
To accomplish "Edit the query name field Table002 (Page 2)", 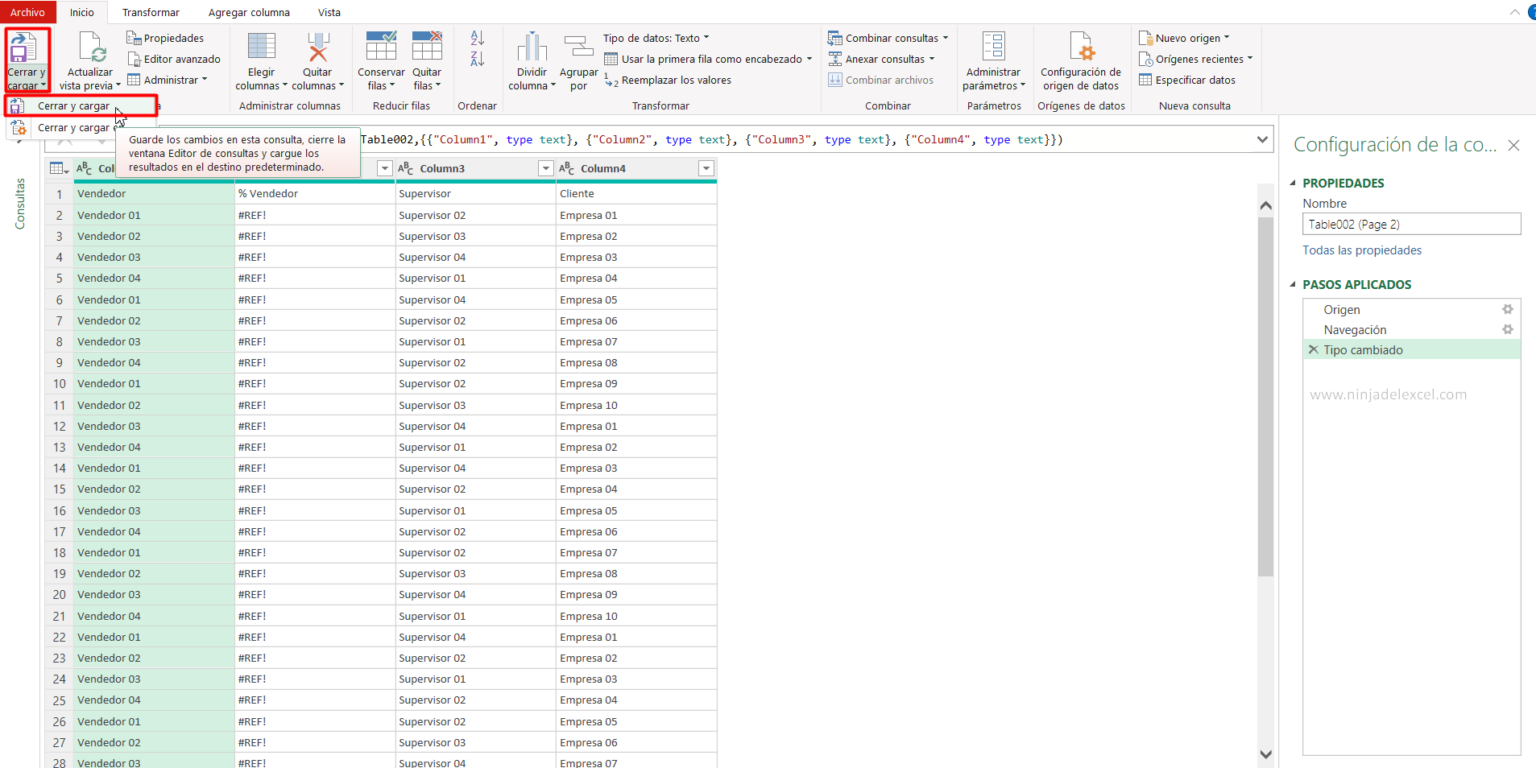I will click(1411, 223).
